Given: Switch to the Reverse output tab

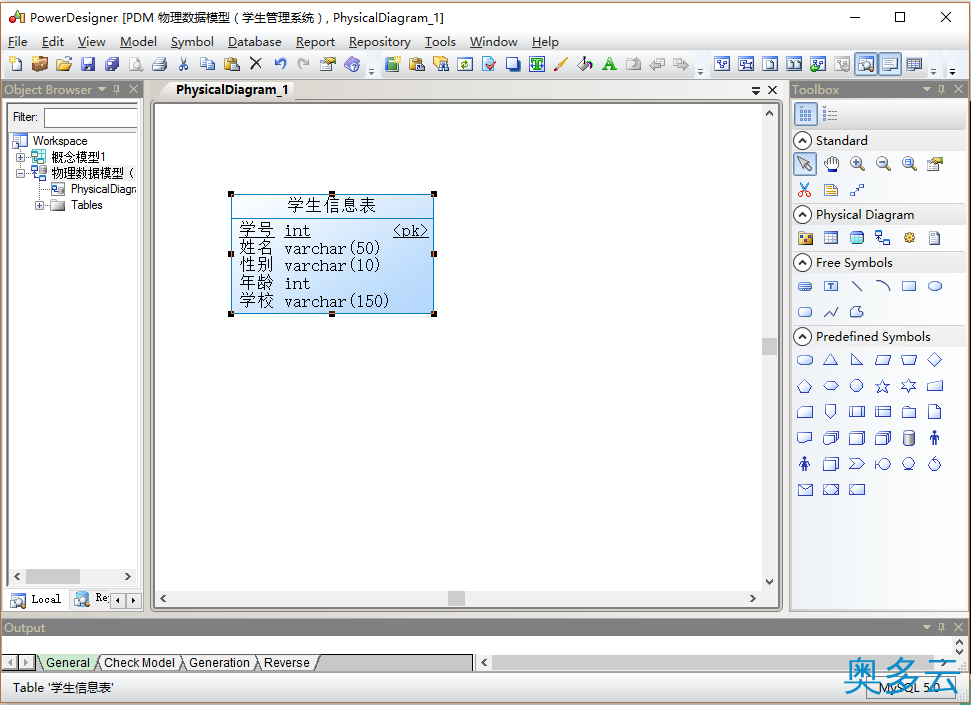Looking at the screenshot, I should (x=287, y=663).
